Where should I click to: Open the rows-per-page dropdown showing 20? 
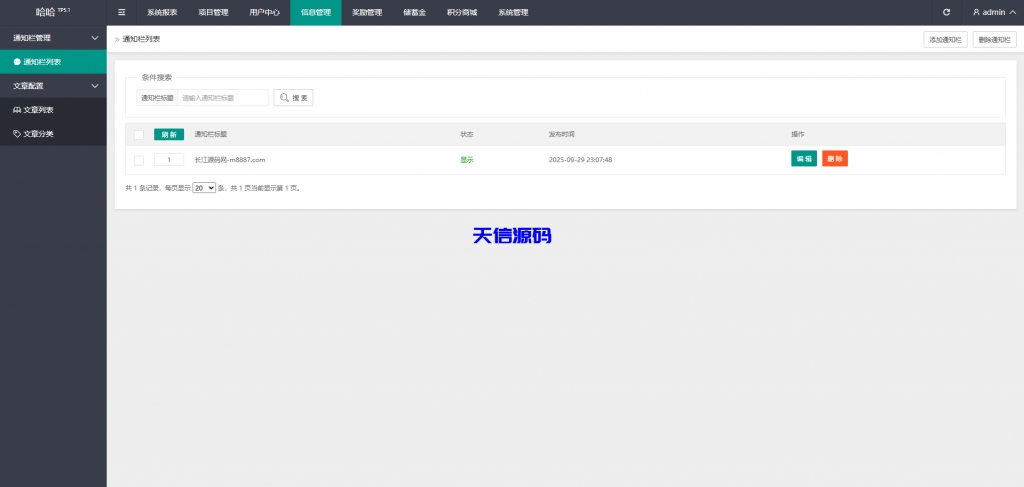204,188
